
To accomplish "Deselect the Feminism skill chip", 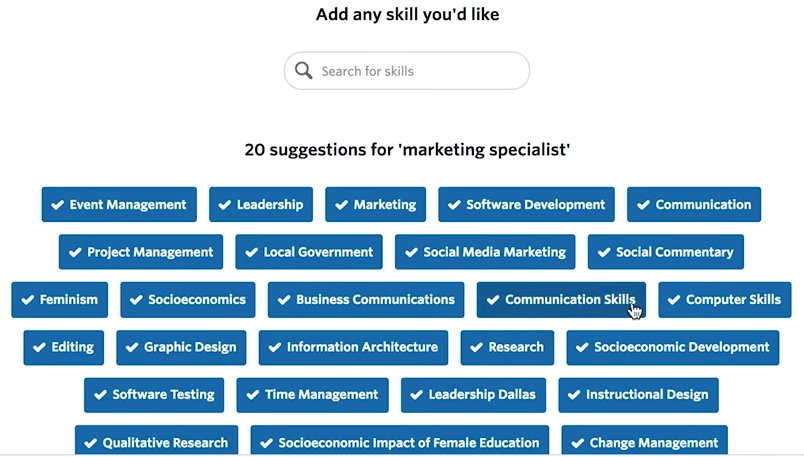I will coord(60,300).
